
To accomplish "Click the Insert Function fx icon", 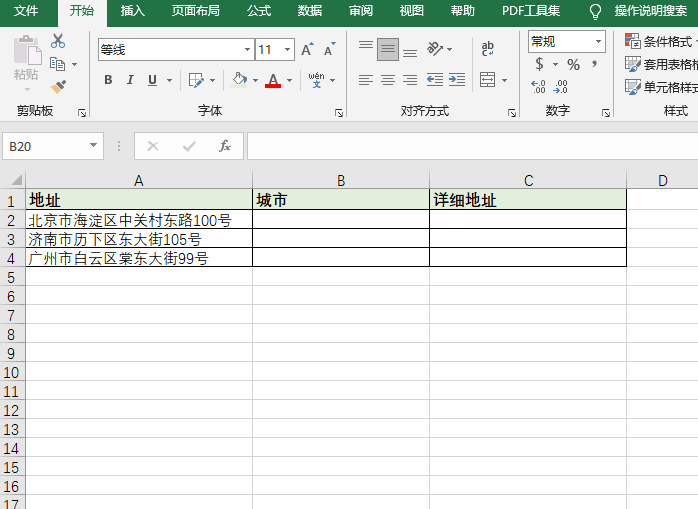I will (x=225, y=146).
